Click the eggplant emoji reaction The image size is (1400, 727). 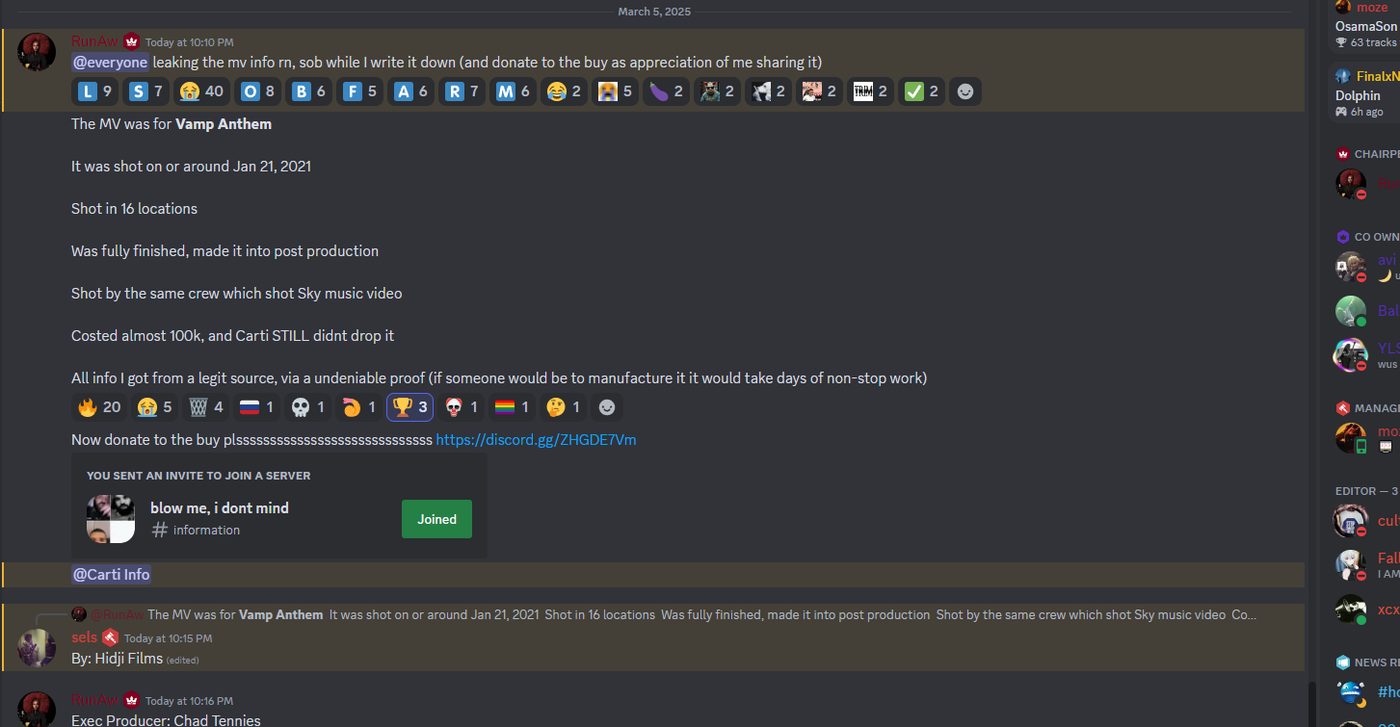pyautogui.click(x=666, y=92)
